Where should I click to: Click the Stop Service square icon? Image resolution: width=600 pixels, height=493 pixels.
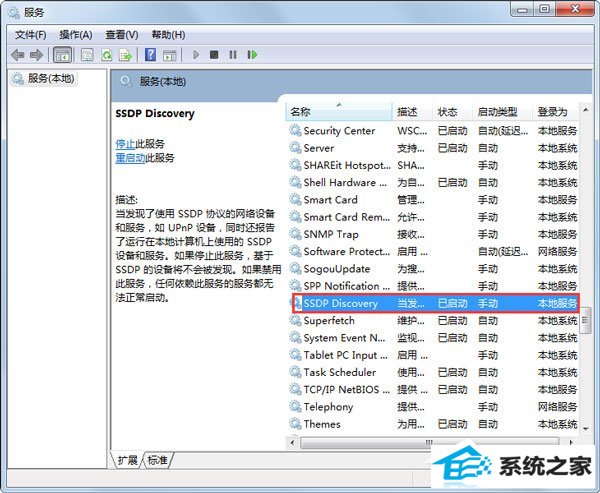[214, 55]
